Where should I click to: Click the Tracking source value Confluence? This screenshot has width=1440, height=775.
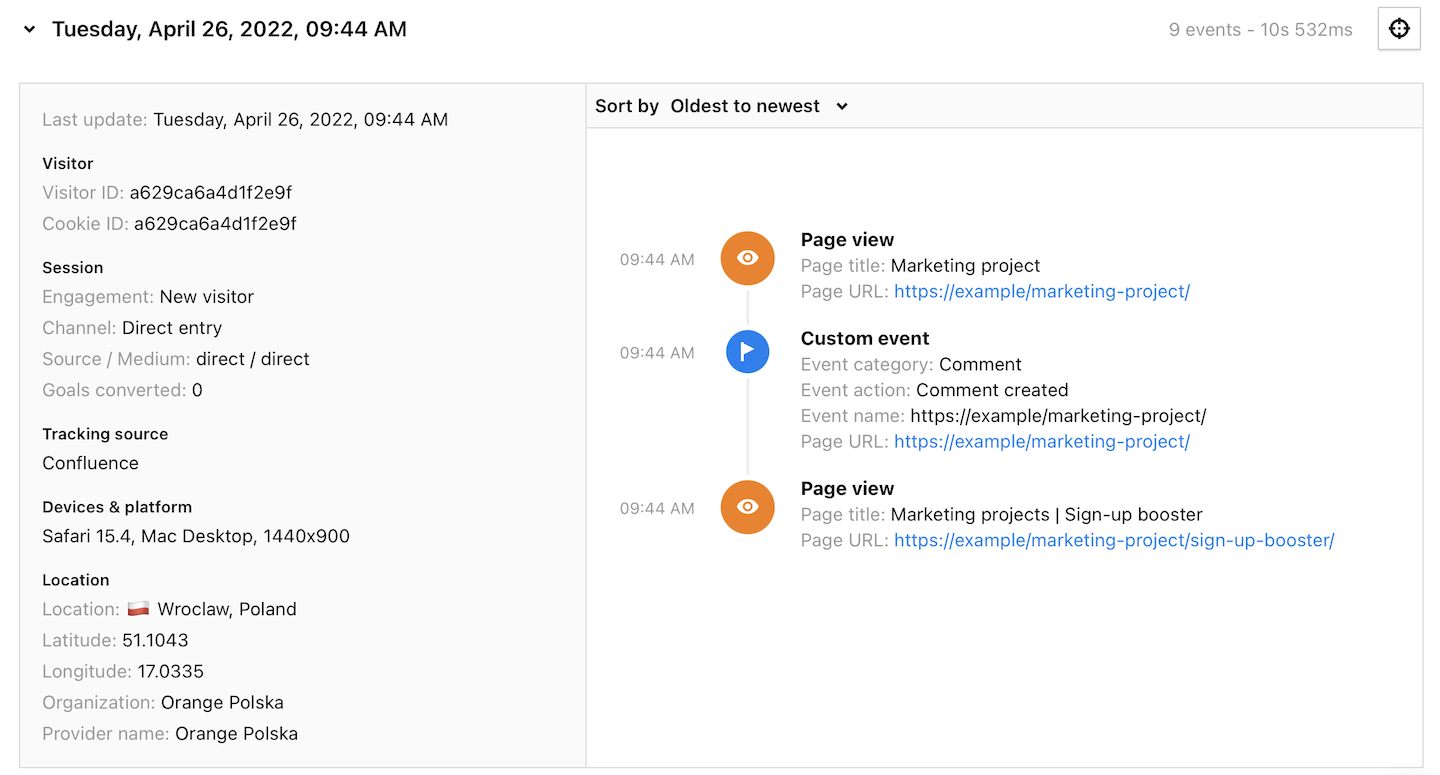[x=91, y=463]
